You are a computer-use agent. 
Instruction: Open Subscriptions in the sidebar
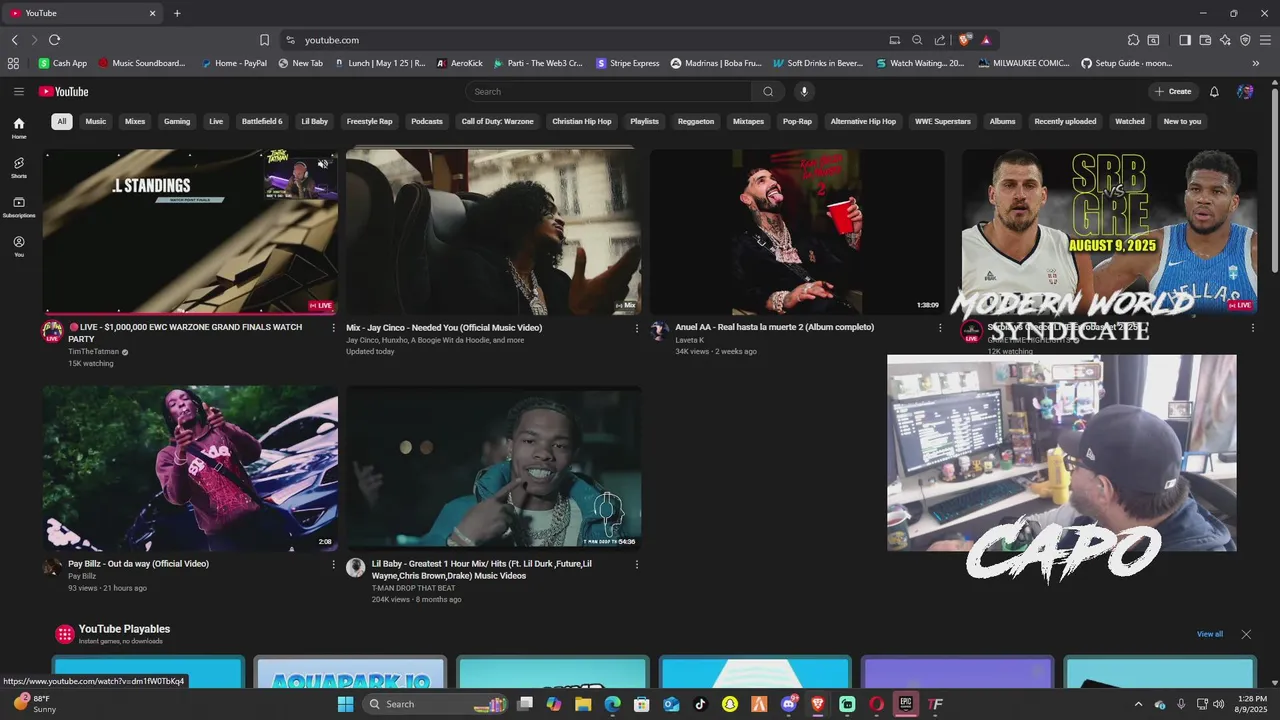19,207
